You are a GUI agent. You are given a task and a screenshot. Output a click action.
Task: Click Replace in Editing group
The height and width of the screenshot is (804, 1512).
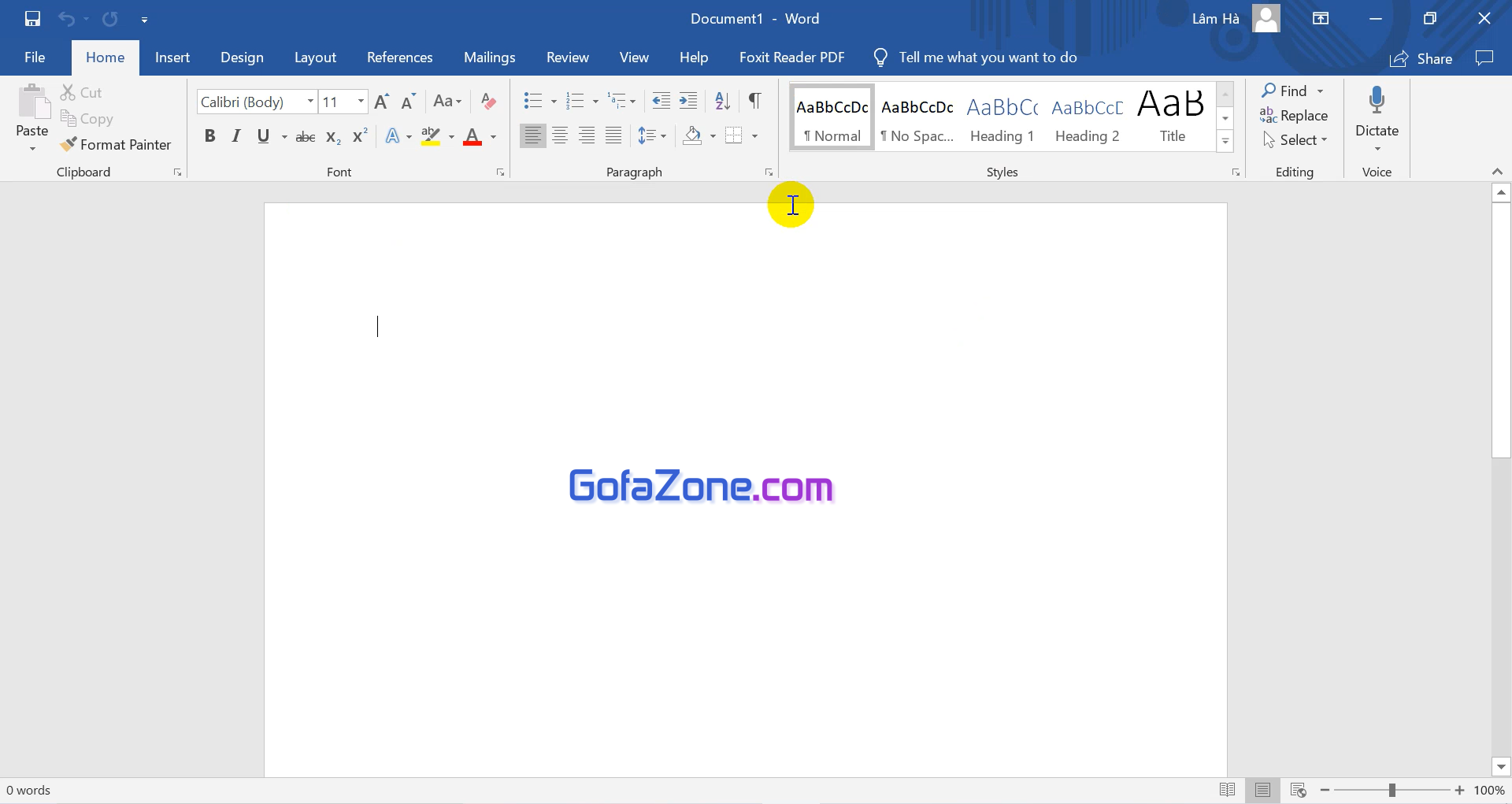click(x=1294, y=116)
